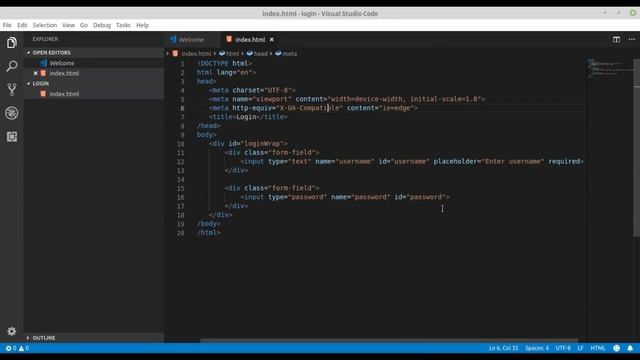This screenshot has height=360, width=640.
Task: Click charset="UTF-8" on line 4
Action: pos(262,90)
